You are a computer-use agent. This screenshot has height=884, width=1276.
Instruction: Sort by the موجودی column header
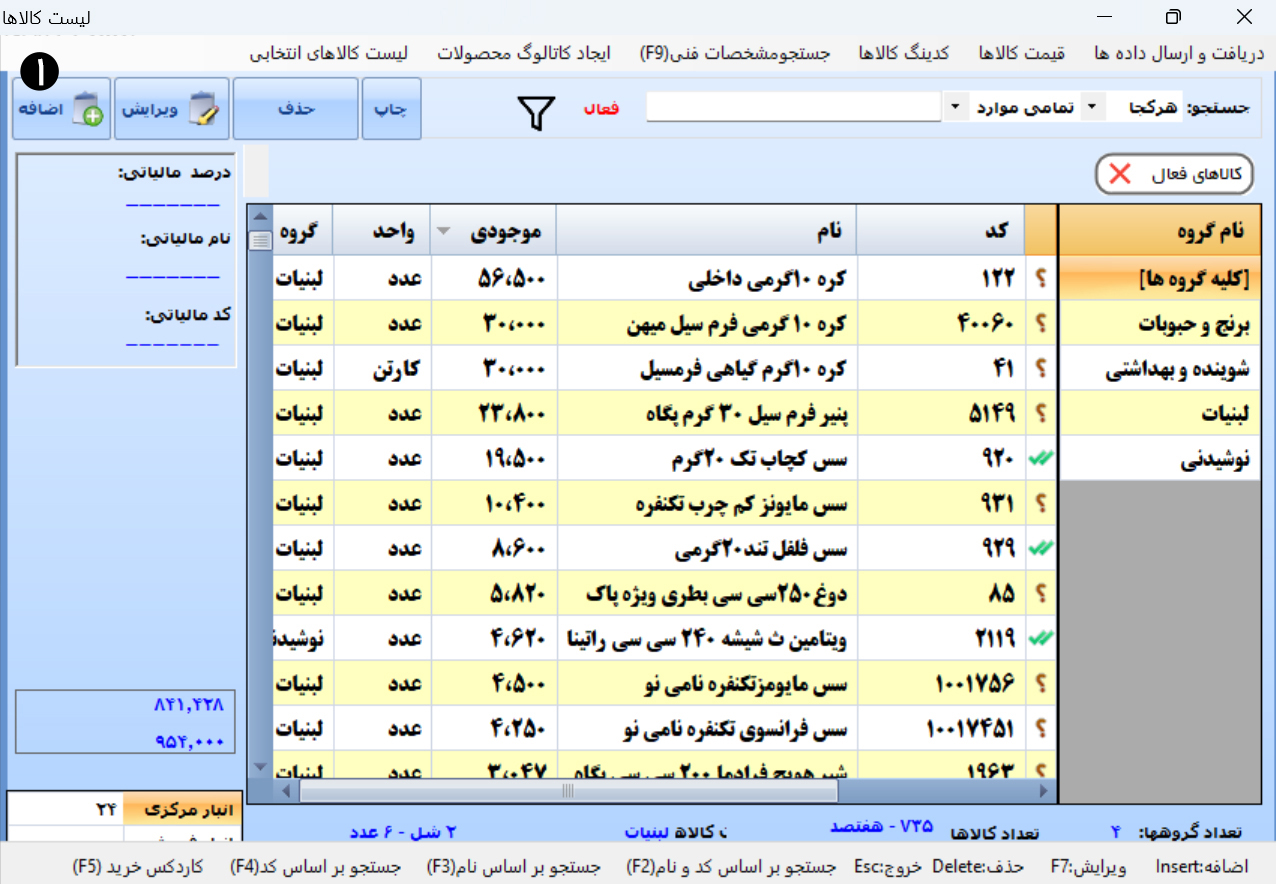(493, 231)
